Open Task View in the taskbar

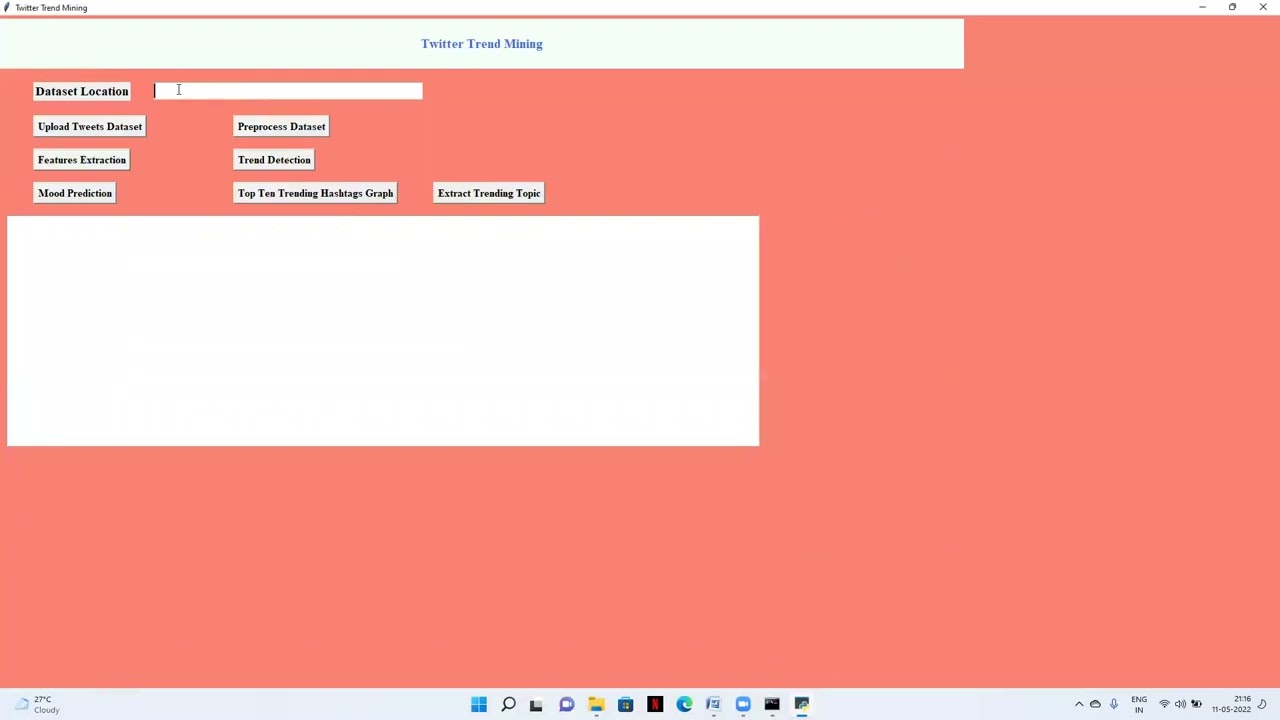(x=537, y=704)
